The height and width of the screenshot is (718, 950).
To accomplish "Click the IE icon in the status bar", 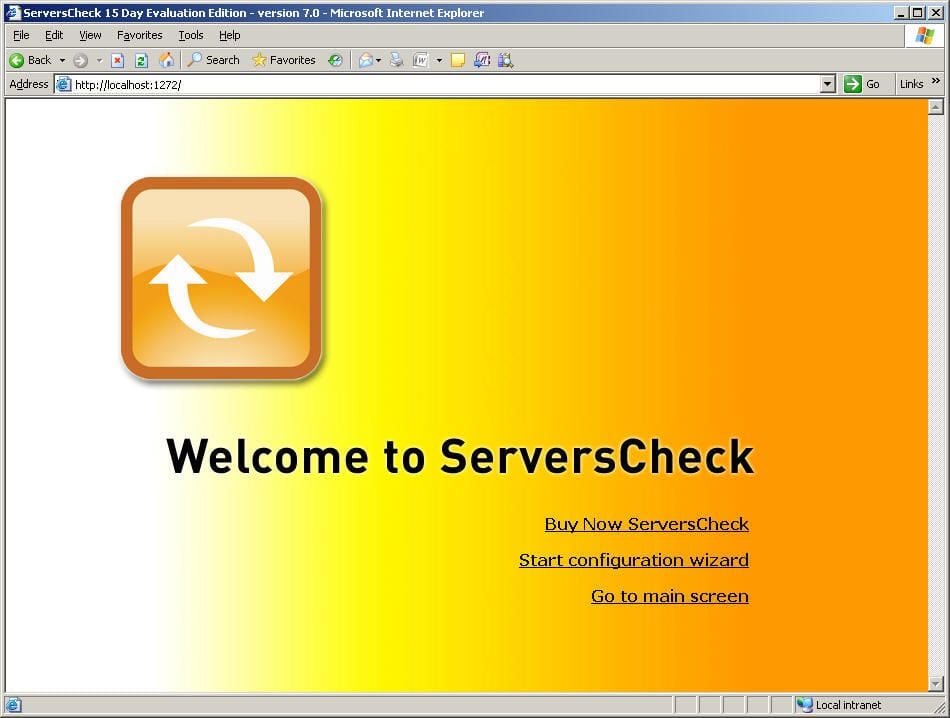I will coord(13,705).
